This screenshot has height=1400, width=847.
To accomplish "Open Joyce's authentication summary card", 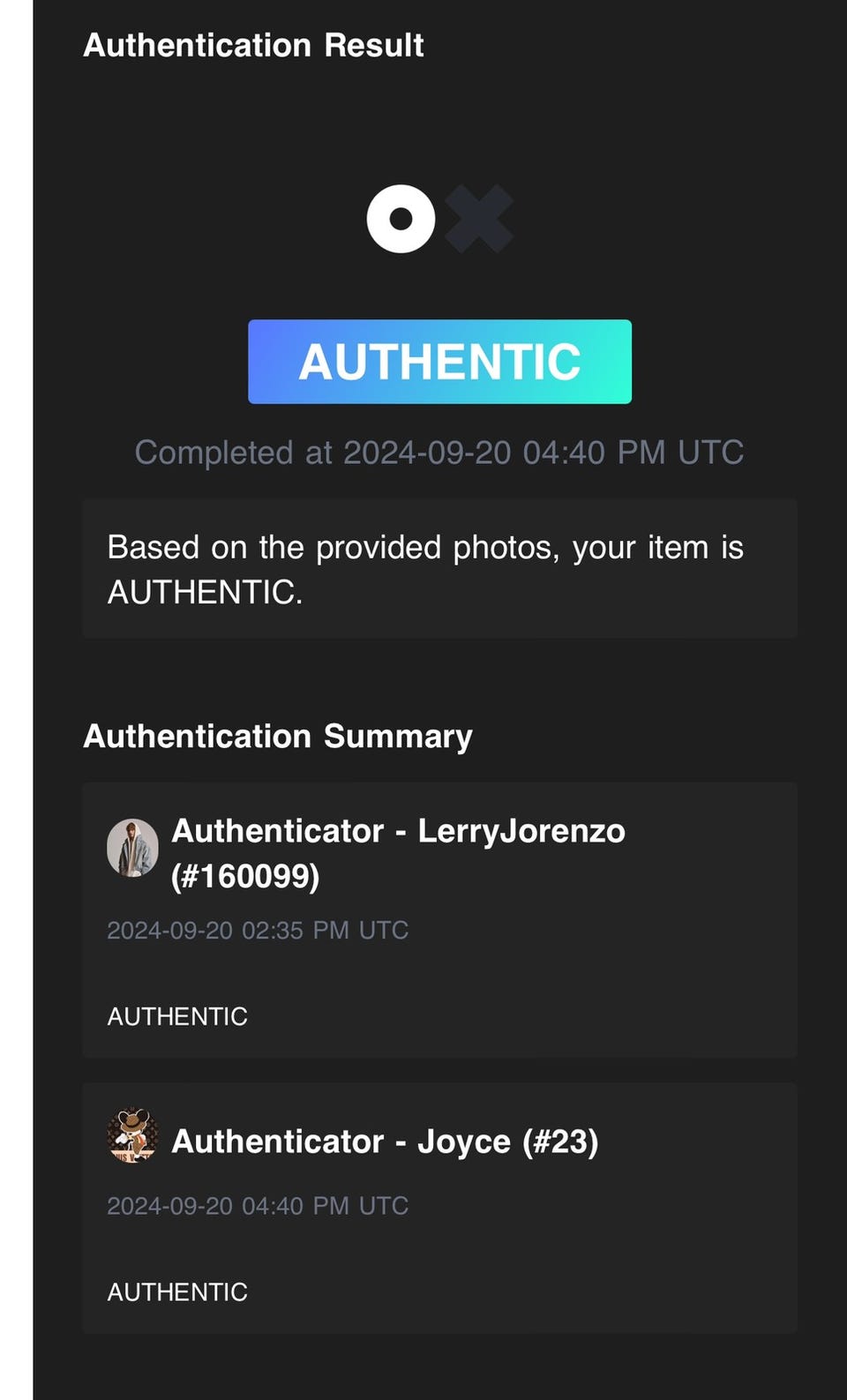I will click(439, 1208).
